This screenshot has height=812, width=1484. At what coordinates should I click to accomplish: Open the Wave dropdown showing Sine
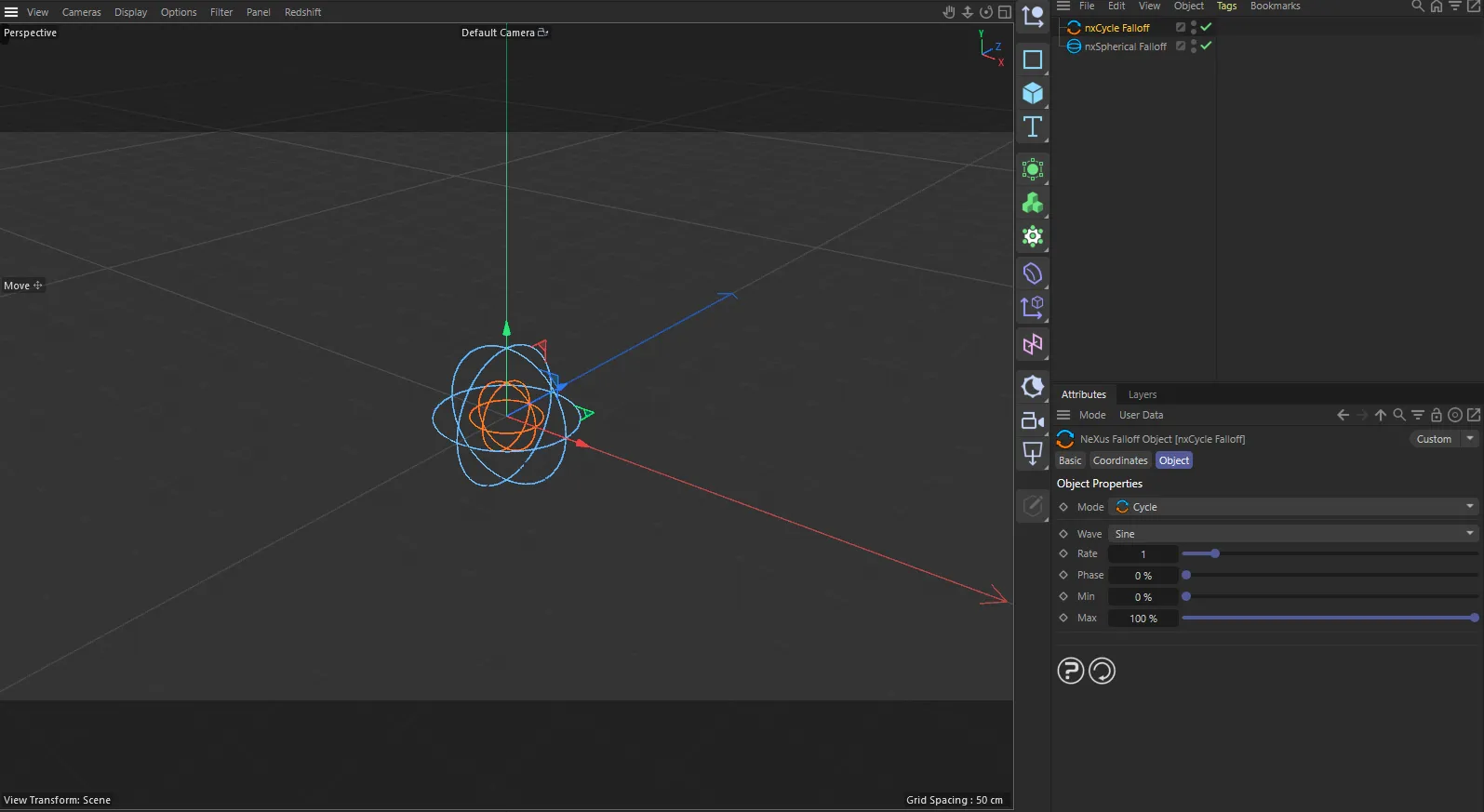click(1293, 534)
